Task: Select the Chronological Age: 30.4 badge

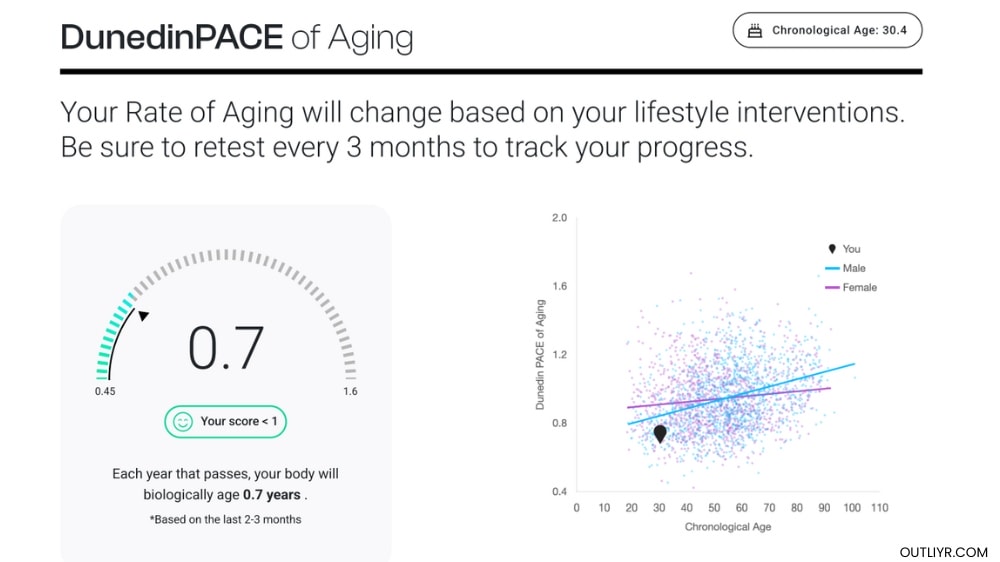Action: coord(827,31)
